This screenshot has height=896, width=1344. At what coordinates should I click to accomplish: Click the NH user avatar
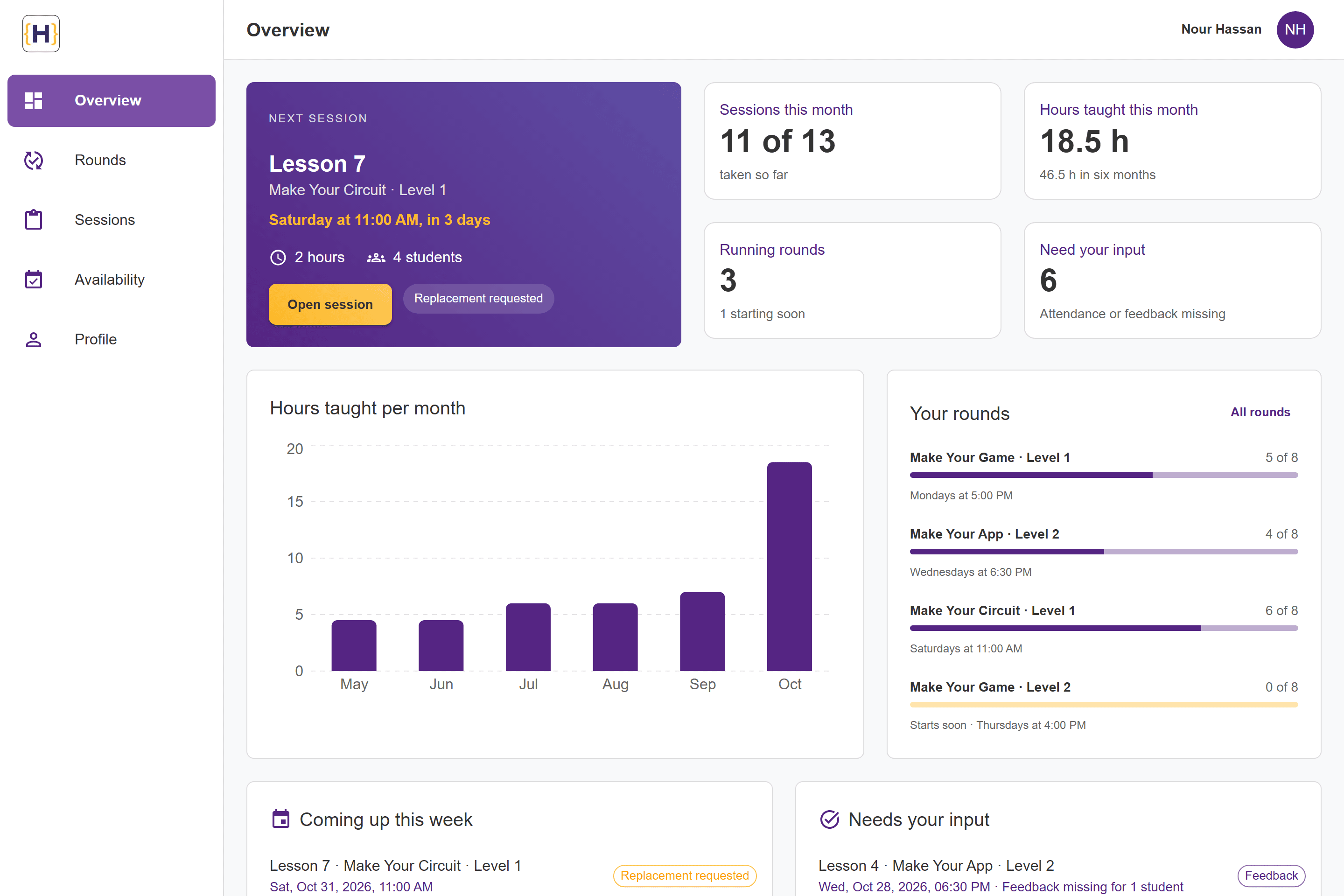tap(1295, 30)
